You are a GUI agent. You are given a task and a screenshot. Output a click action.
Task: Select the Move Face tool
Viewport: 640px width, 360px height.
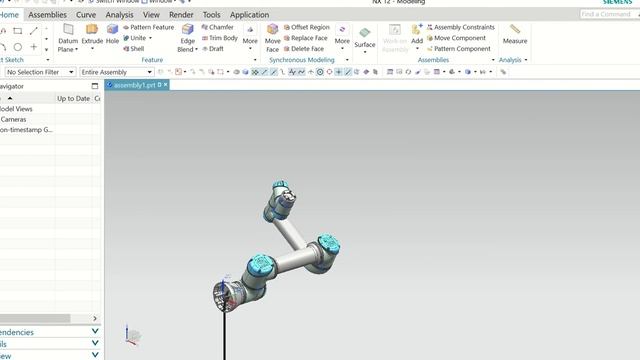[272, 38]
